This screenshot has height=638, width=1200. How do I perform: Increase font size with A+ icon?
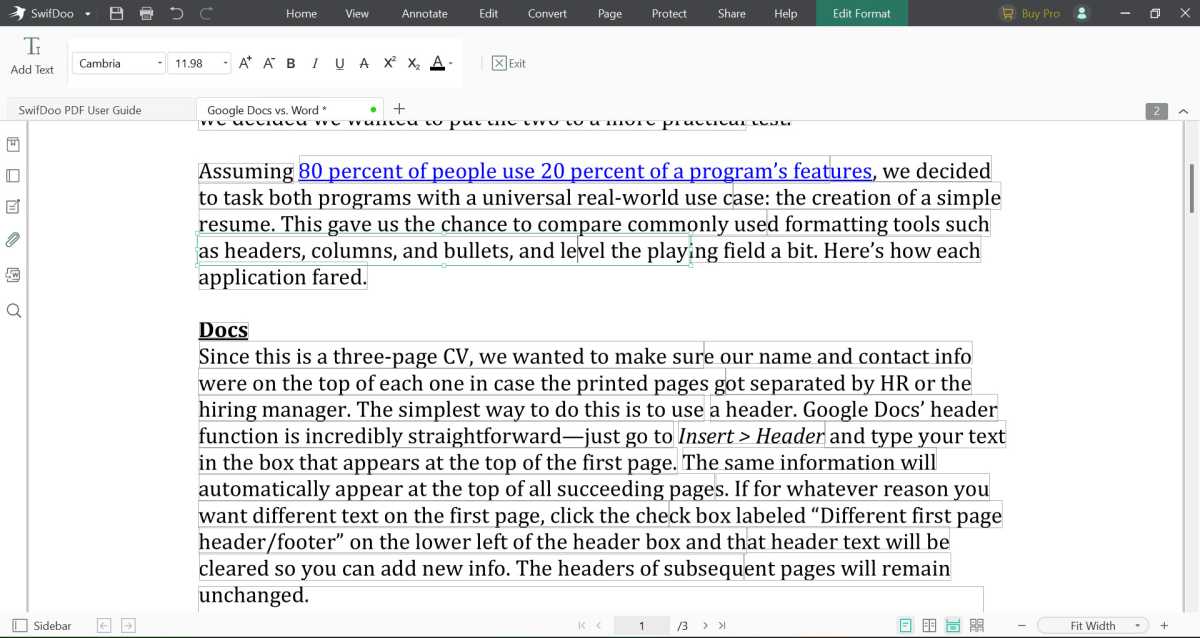(x=245, y=63)
